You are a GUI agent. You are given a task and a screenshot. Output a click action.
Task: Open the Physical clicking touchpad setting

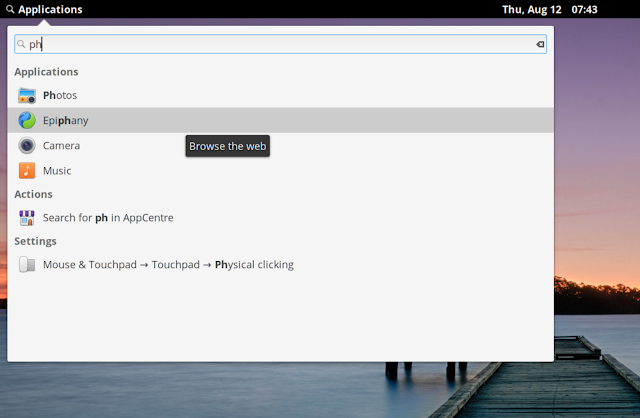tap(168, 265)
